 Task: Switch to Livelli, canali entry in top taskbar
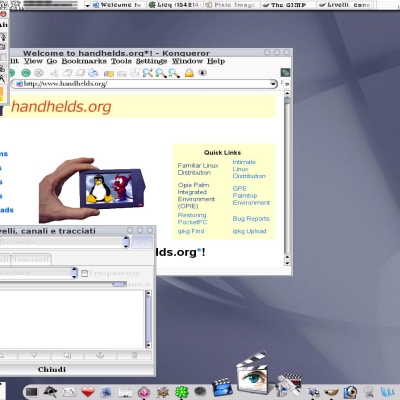tap(345, 5)
